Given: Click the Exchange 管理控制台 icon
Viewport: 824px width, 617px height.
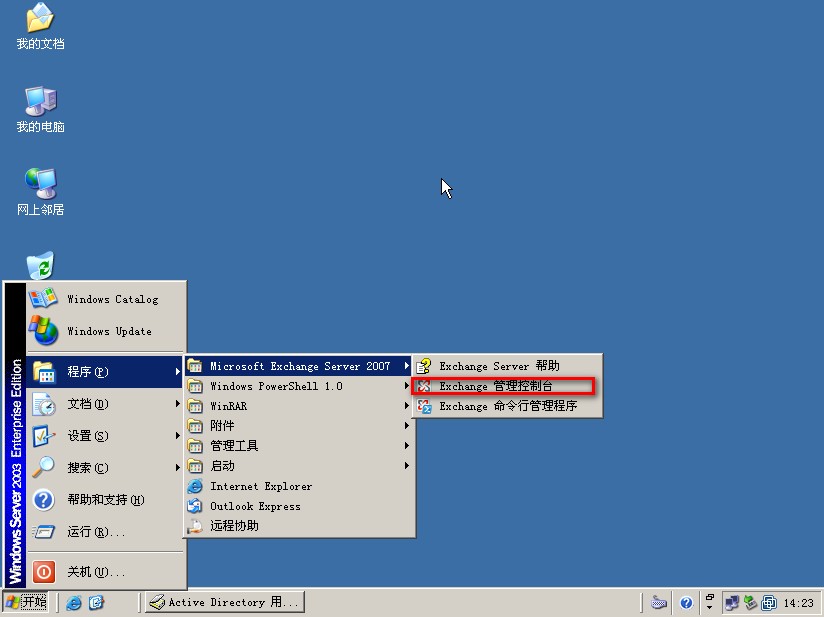Looking at the screenshot, I should 424,386.
